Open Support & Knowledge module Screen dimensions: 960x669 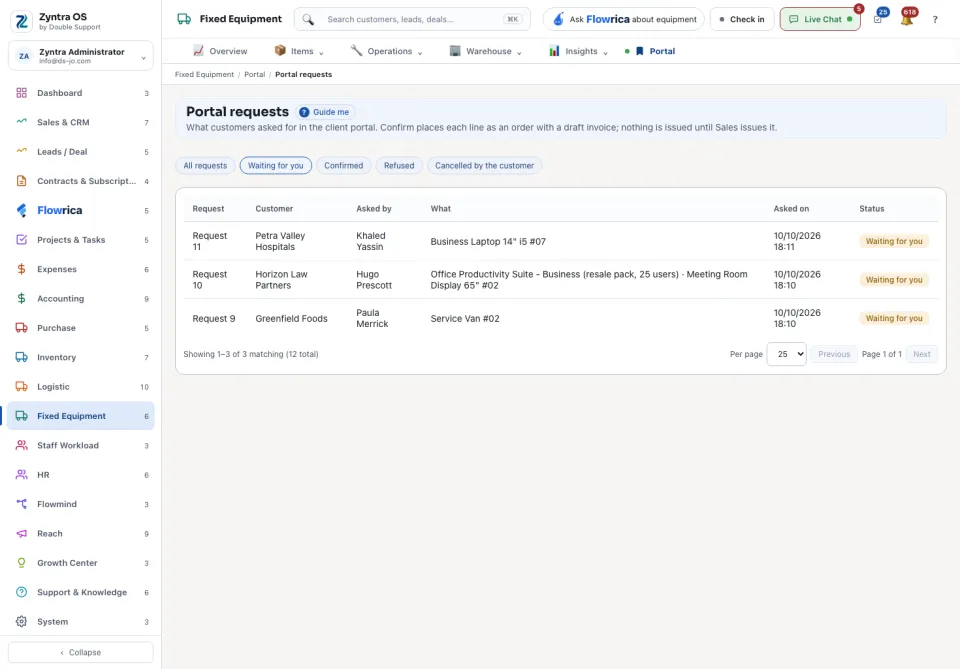[x=81, y=592]
